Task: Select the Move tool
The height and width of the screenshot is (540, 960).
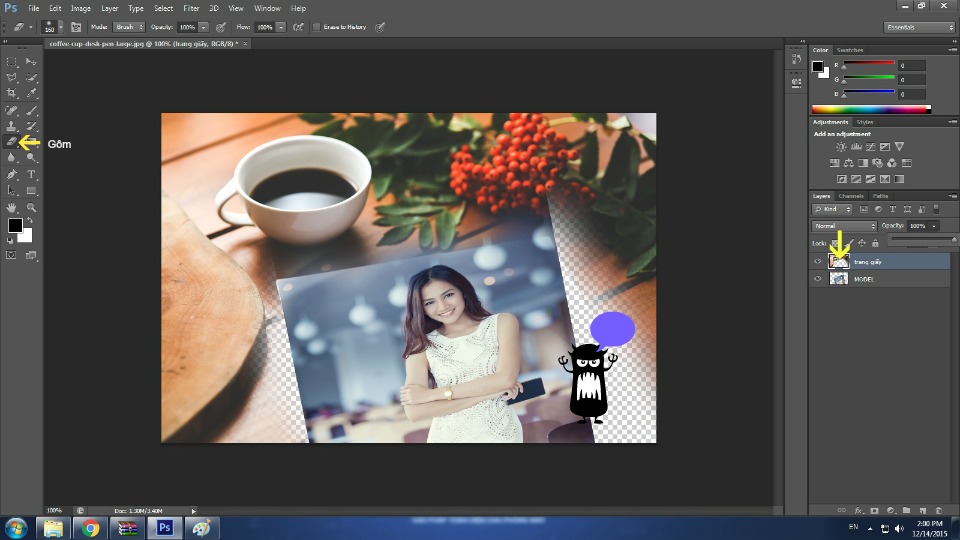Action: [x=31, y=62]
